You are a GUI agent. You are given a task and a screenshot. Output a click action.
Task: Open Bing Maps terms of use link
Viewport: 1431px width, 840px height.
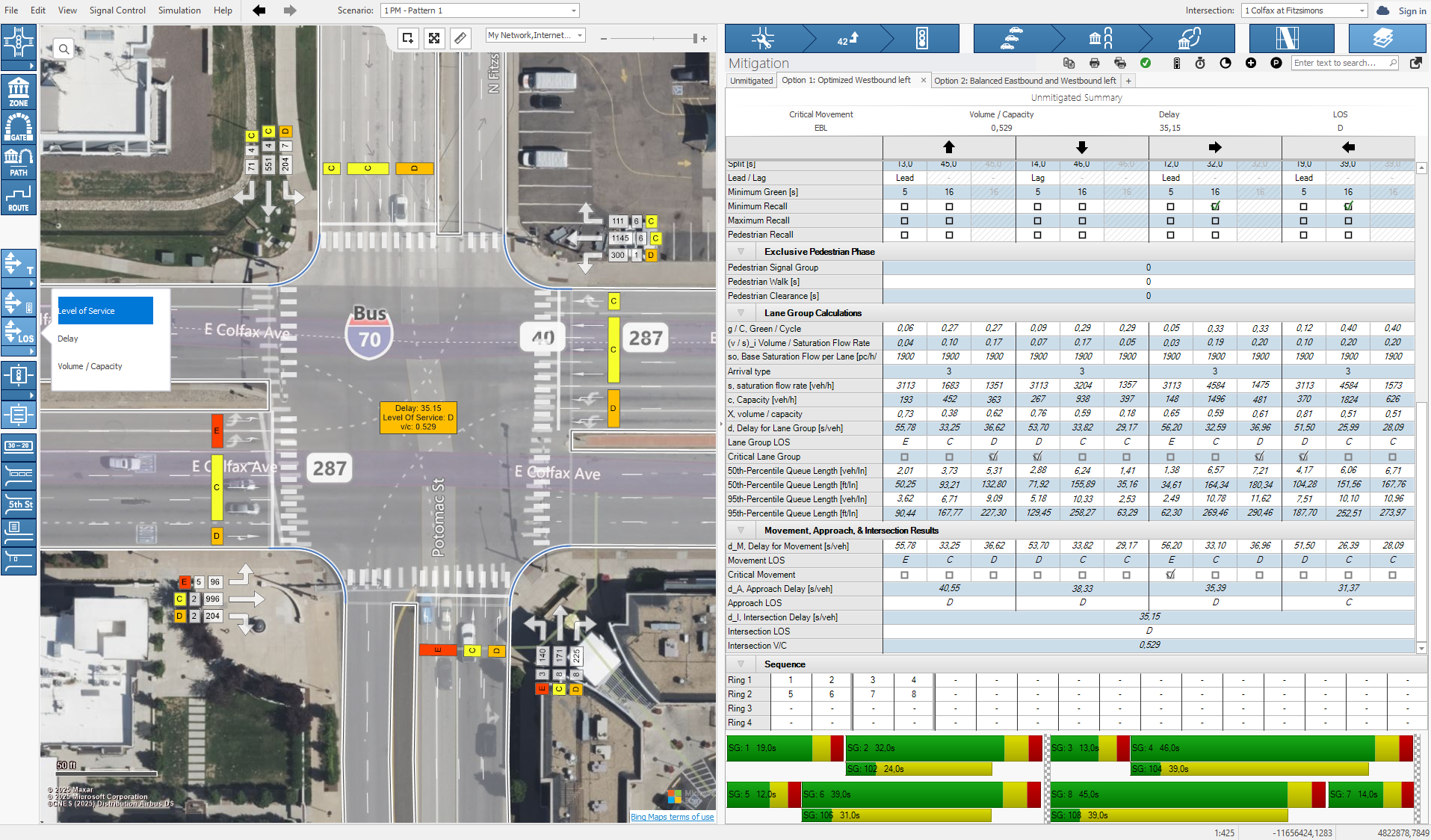(672, 817)
